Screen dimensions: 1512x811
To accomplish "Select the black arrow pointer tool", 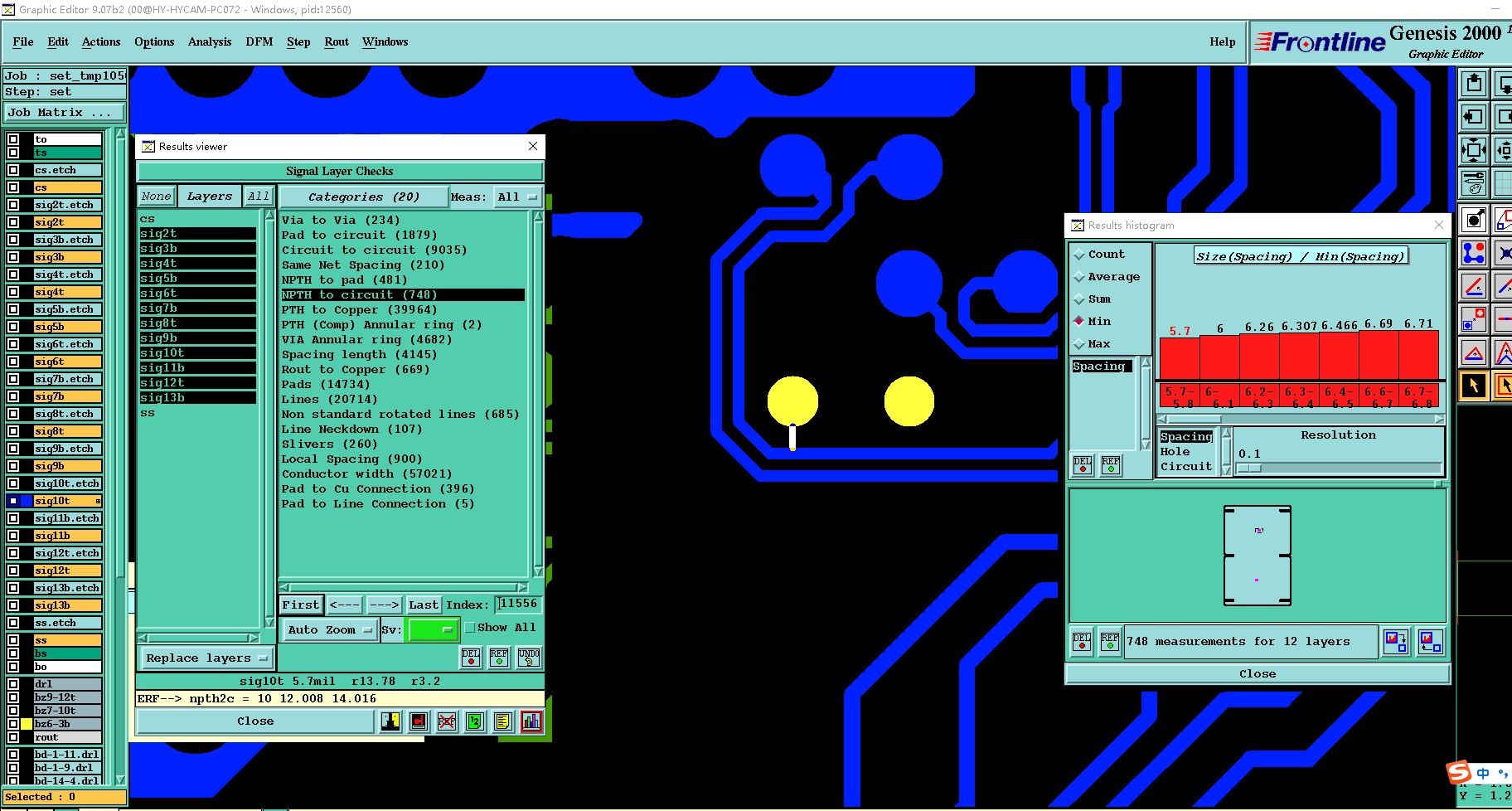I will (x=1474, y=386).
